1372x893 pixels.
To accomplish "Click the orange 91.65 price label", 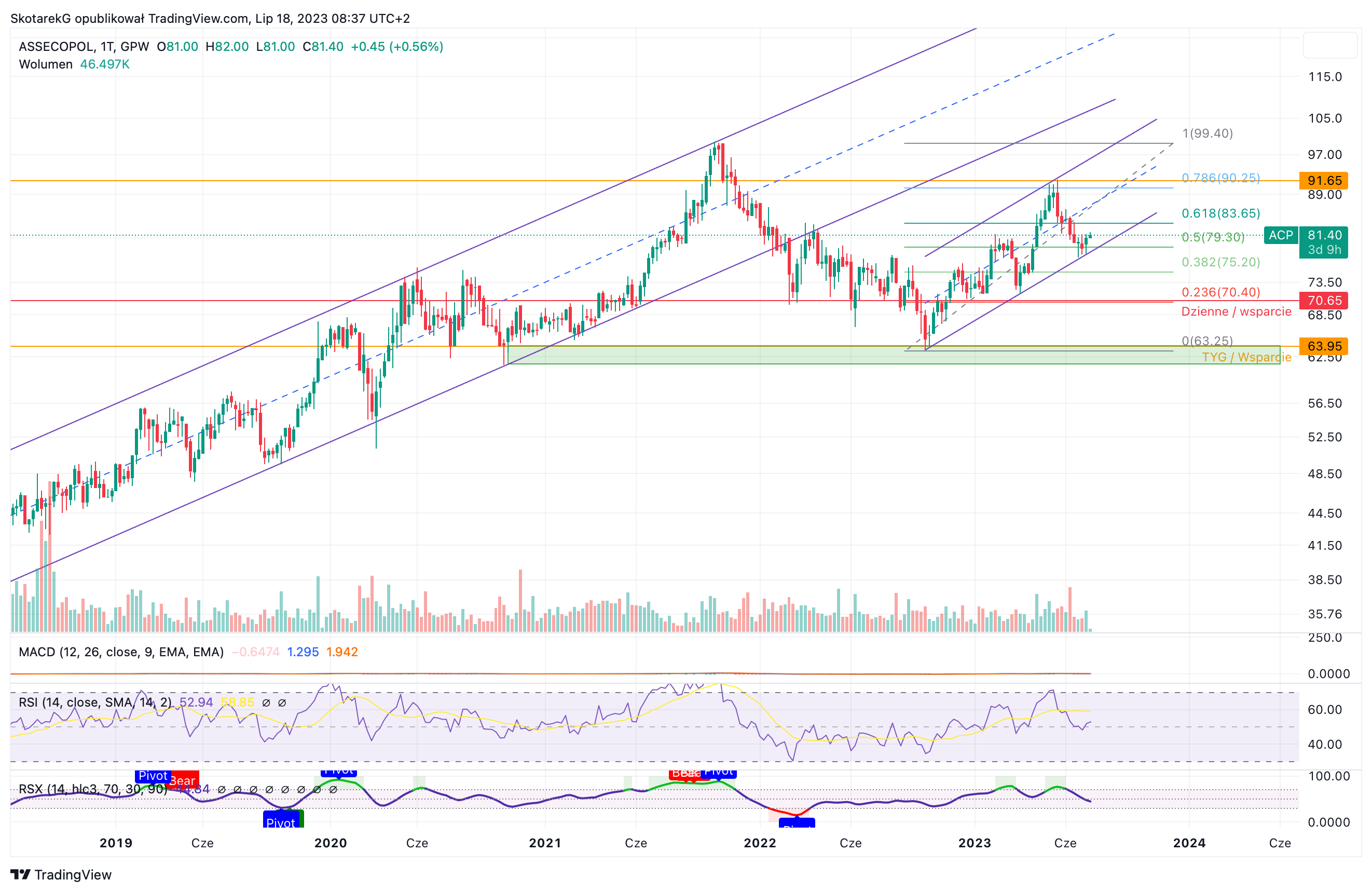I will (1324, 181).
